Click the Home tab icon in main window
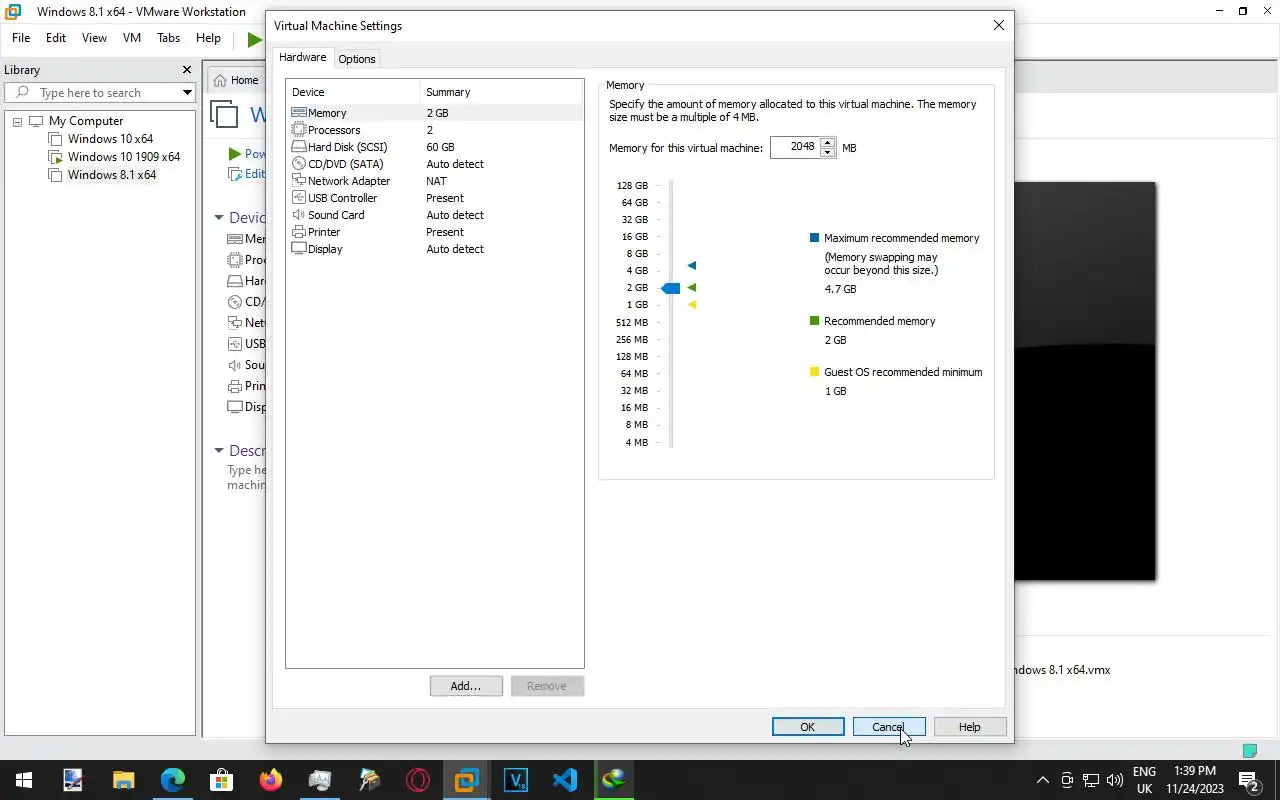Screen dimensions: 1280x800 pos(220,80)
